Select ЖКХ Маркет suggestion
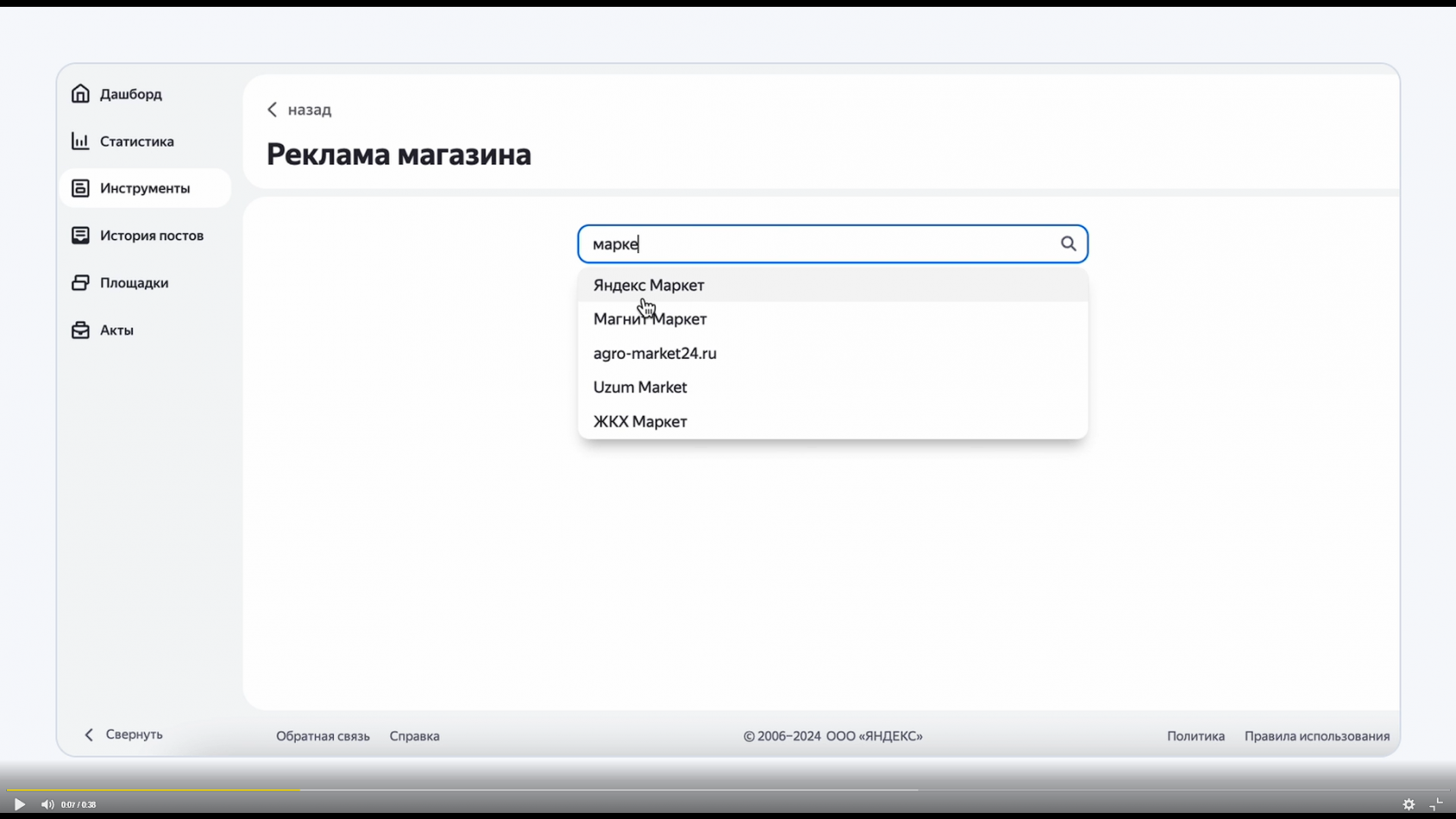 pos(832,421)
